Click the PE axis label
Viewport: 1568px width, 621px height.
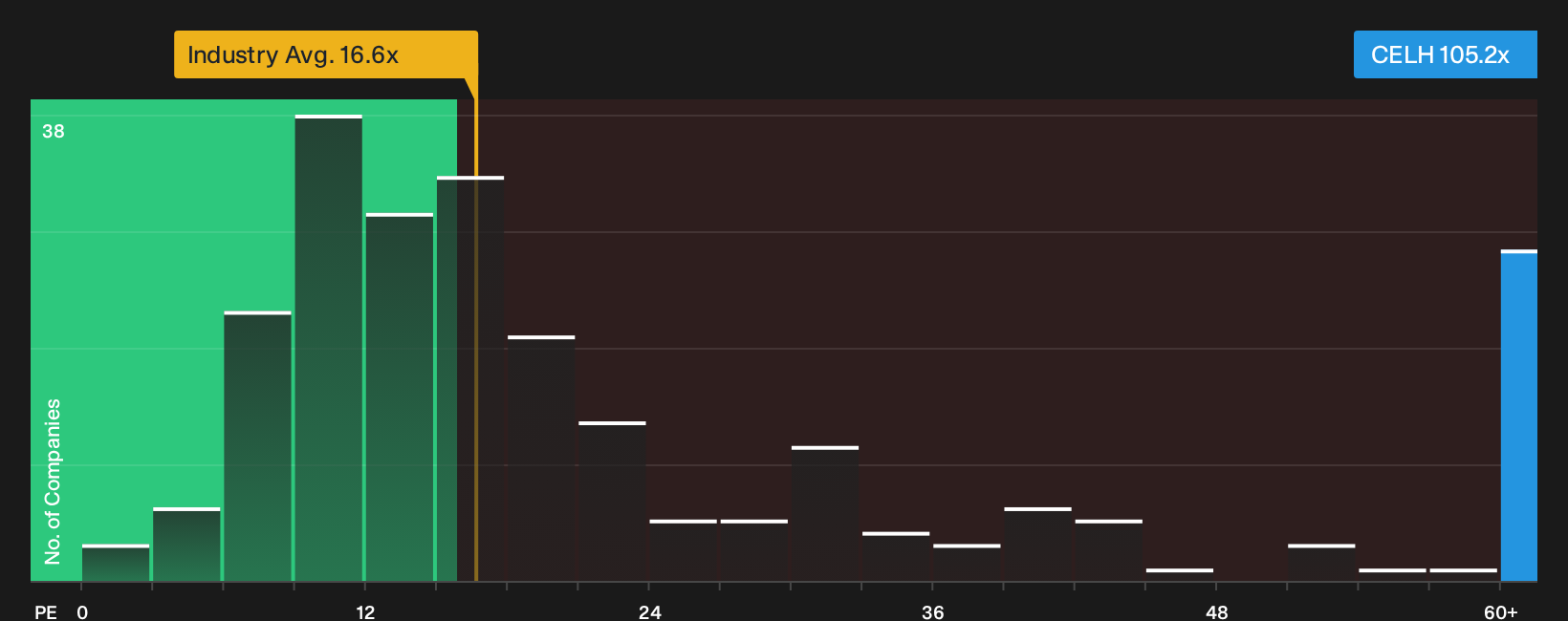coord(46,612)
